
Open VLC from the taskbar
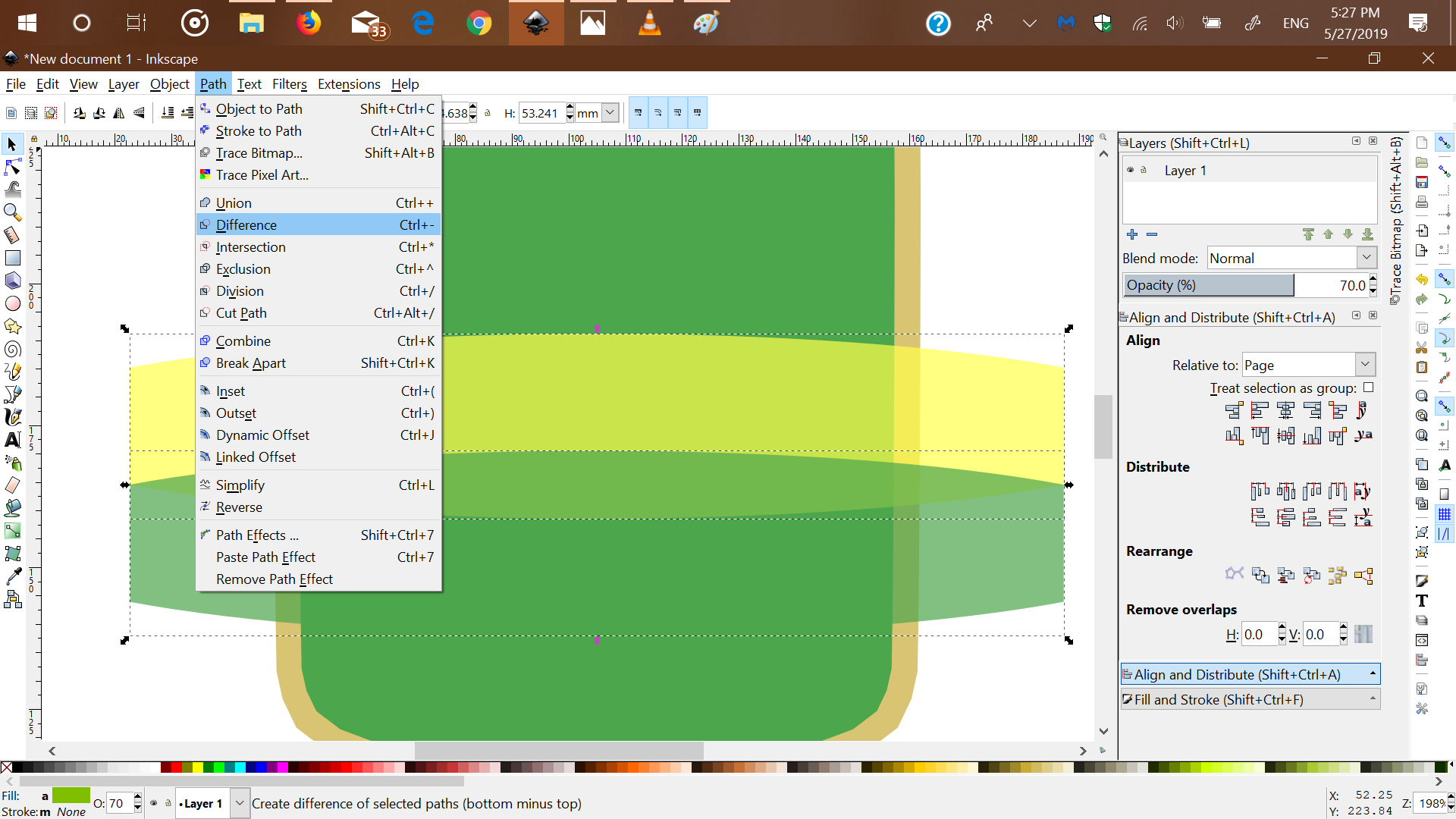649,24
